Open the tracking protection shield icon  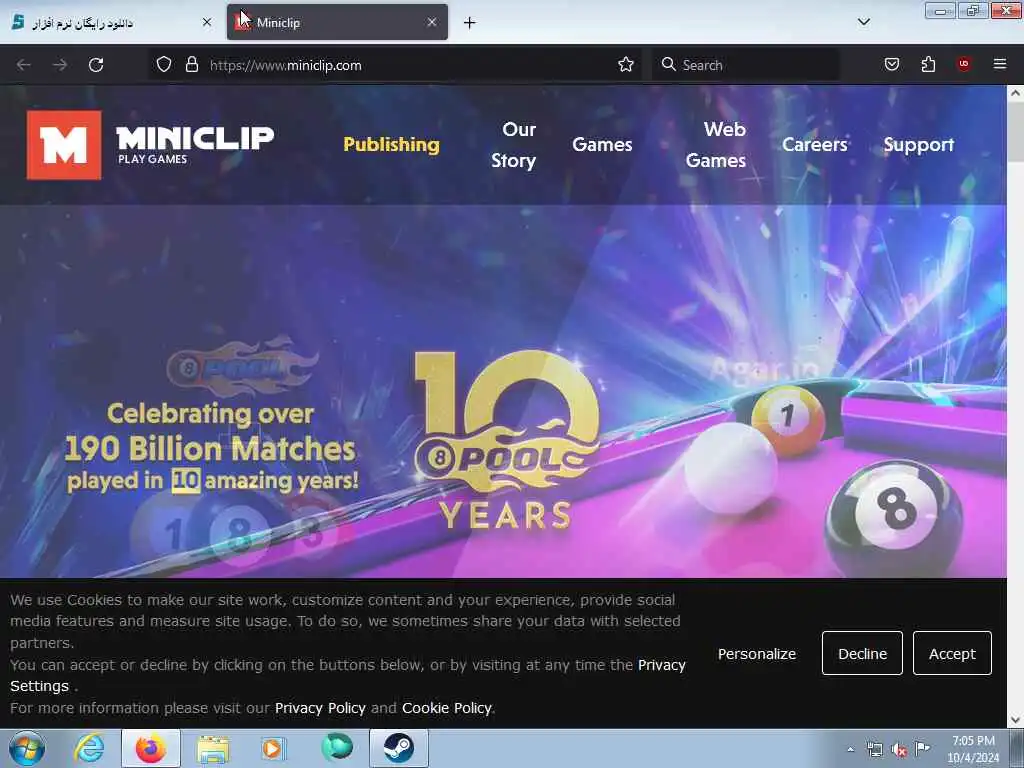coord(164,65)
